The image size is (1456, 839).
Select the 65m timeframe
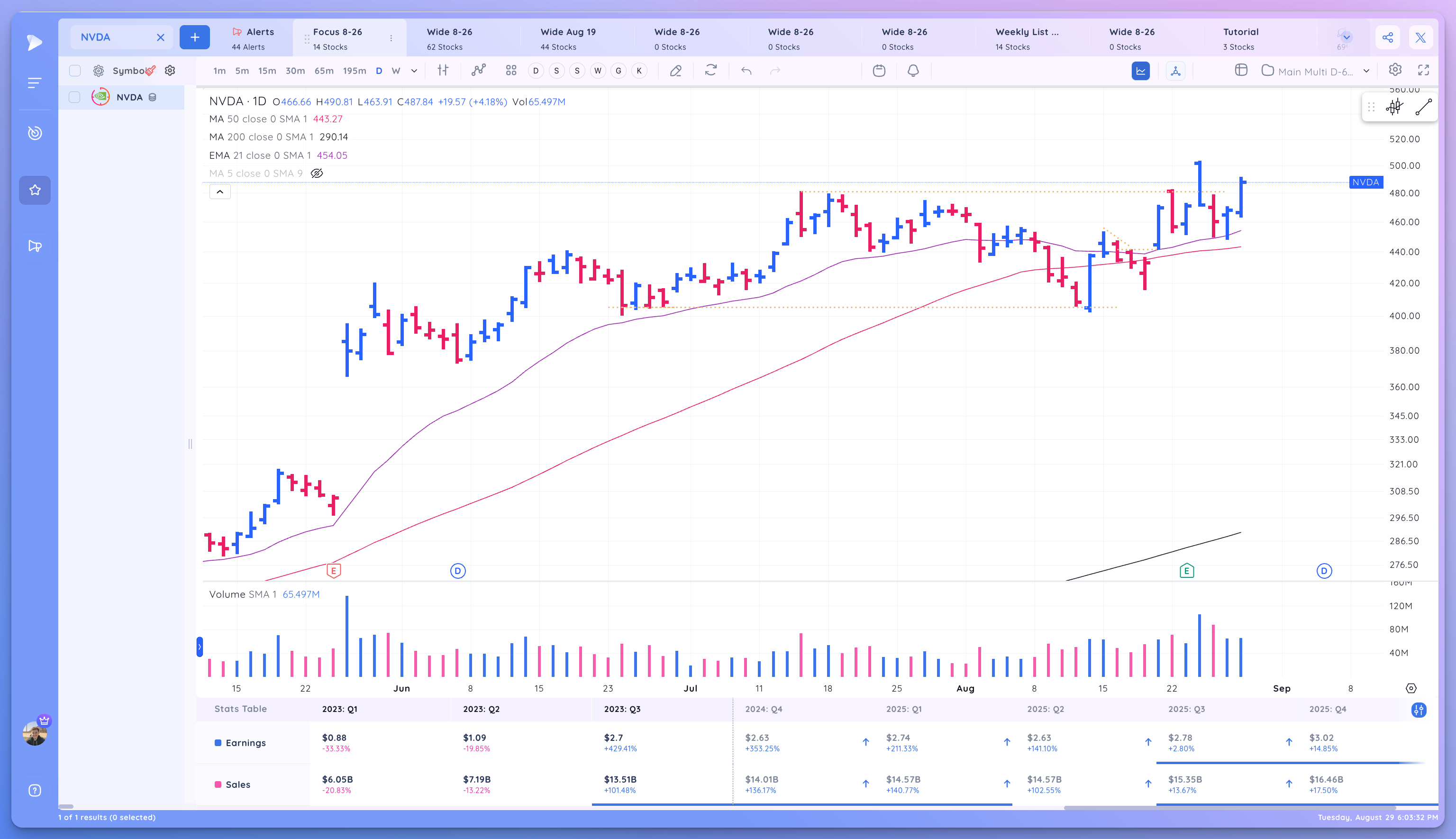324,71
